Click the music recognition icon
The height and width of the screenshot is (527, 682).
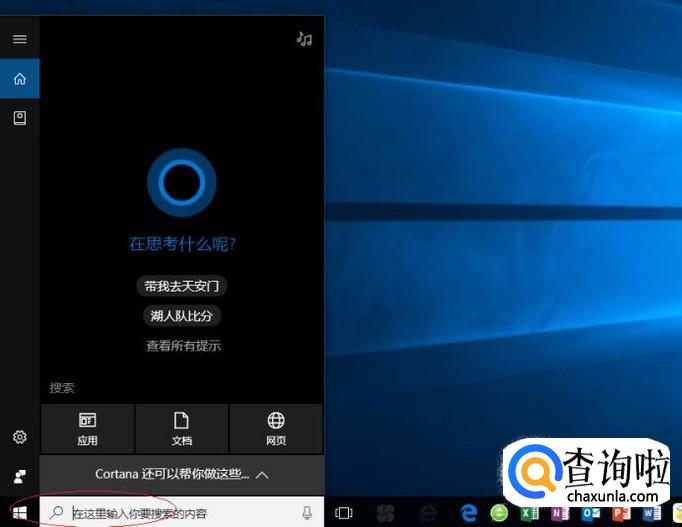tap(304, 40)
